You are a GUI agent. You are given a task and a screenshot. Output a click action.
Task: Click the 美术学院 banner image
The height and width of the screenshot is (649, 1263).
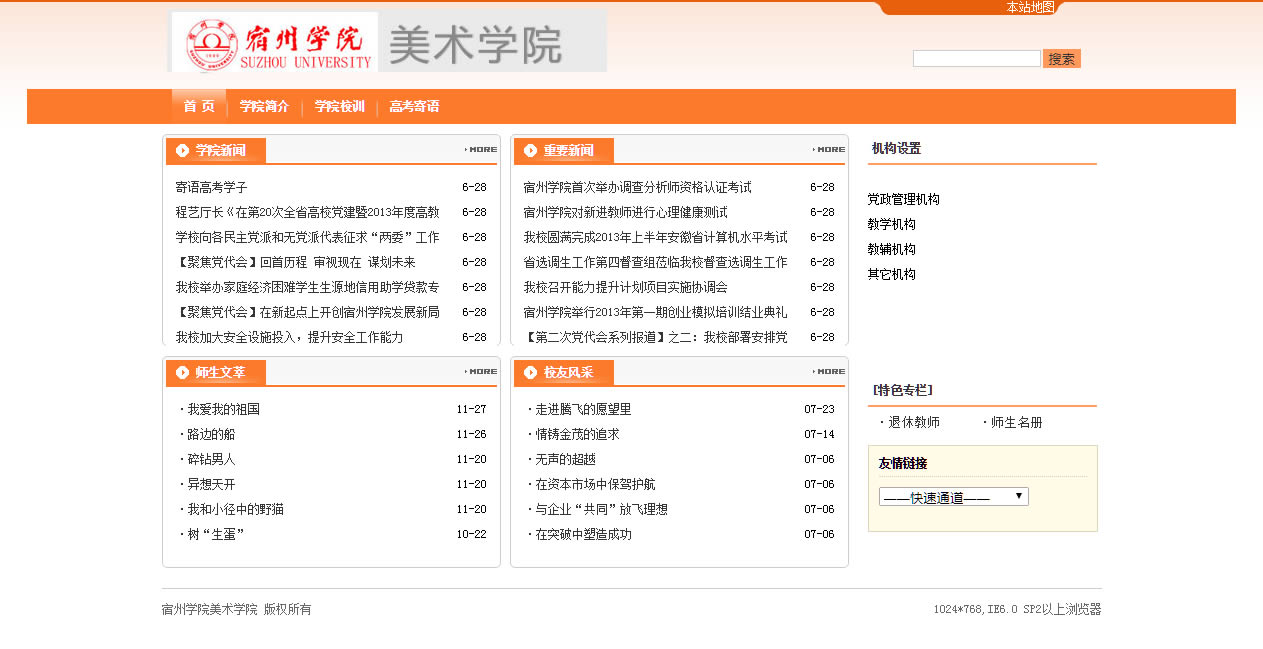click(492, 42)
